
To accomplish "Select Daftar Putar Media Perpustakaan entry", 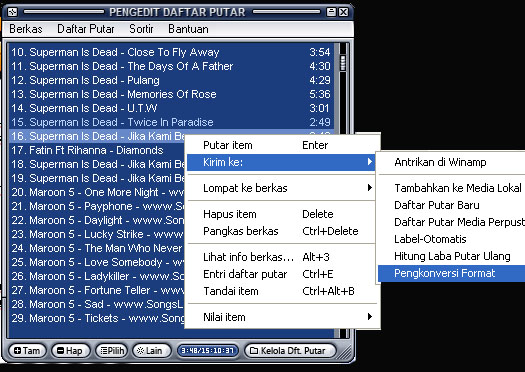I will 451,222.
